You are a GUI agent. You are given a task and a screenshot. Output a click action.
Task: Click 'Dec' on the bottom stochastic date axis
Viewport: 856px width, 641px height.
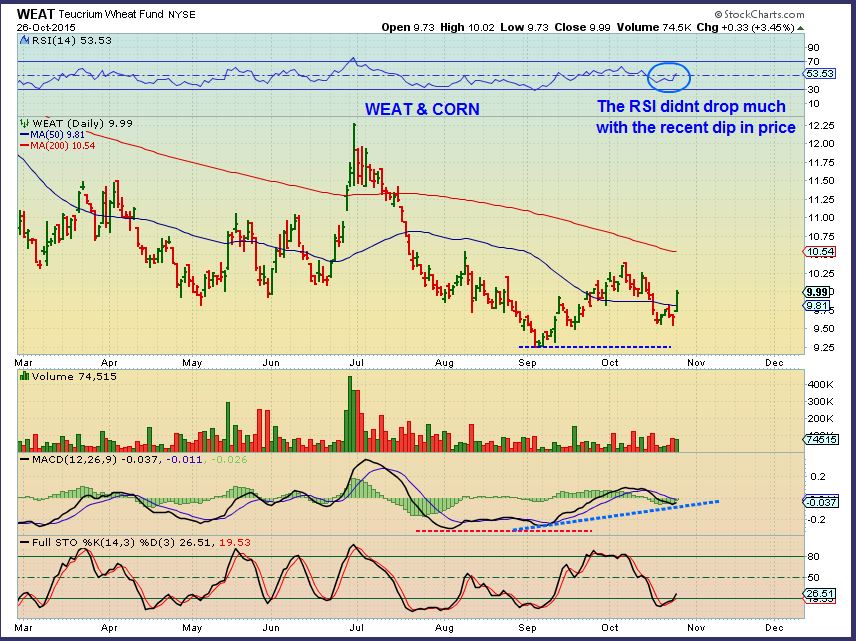coord(774,627)
